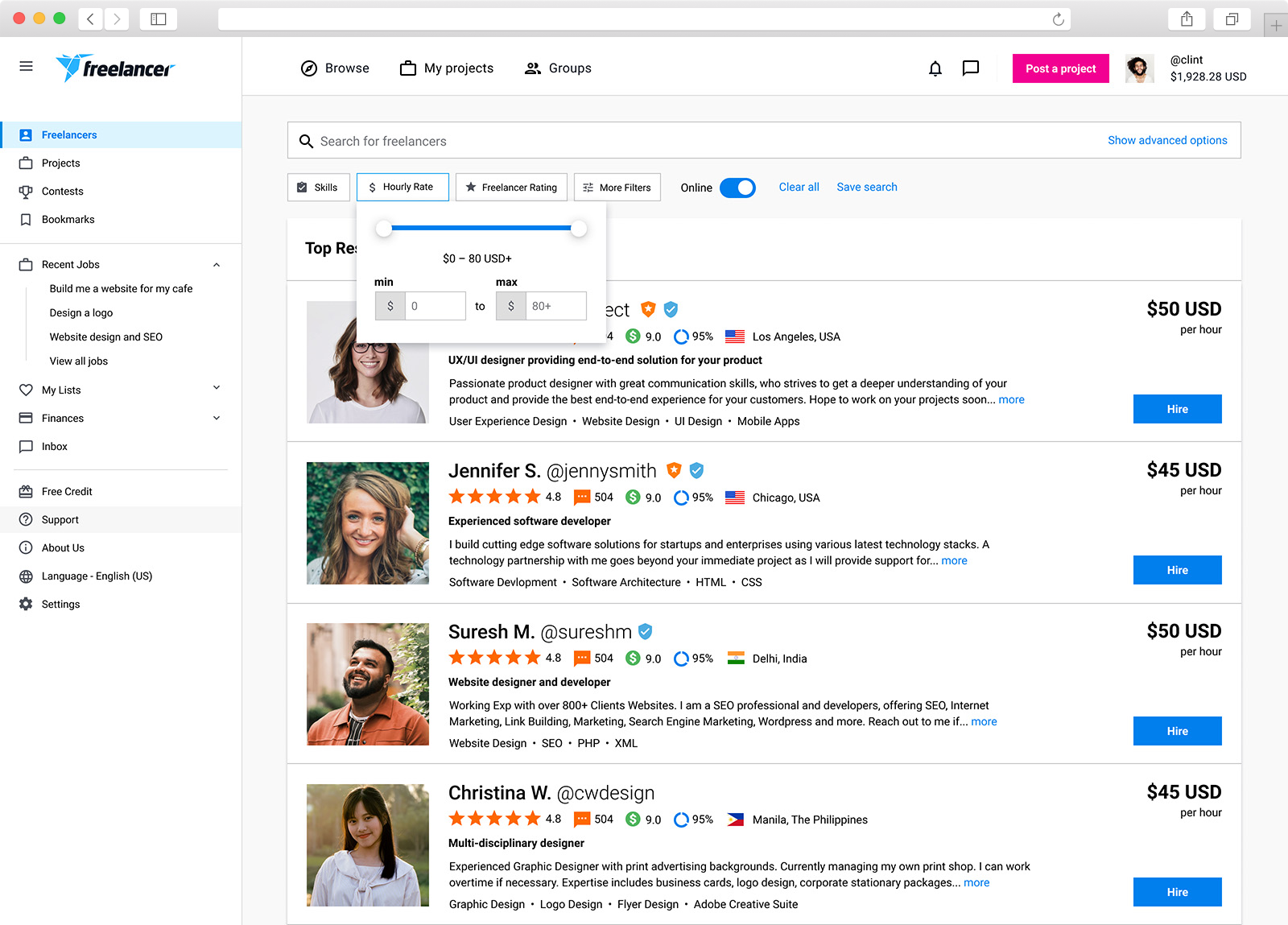The height and width of the screenshot is (925, 1288).
Task: Select Freelancers in the sidebar
Action: [121, 135]
